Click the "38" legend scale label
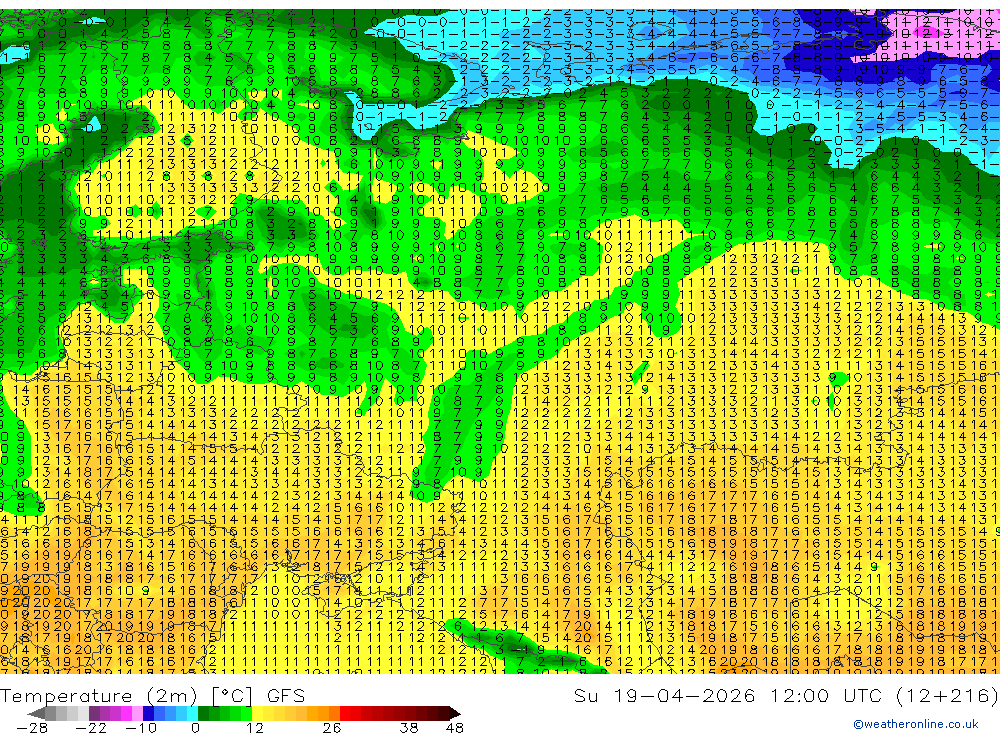Image resolution: width=1000 pixels, height=733 pixels. click(x=409, y=727)
